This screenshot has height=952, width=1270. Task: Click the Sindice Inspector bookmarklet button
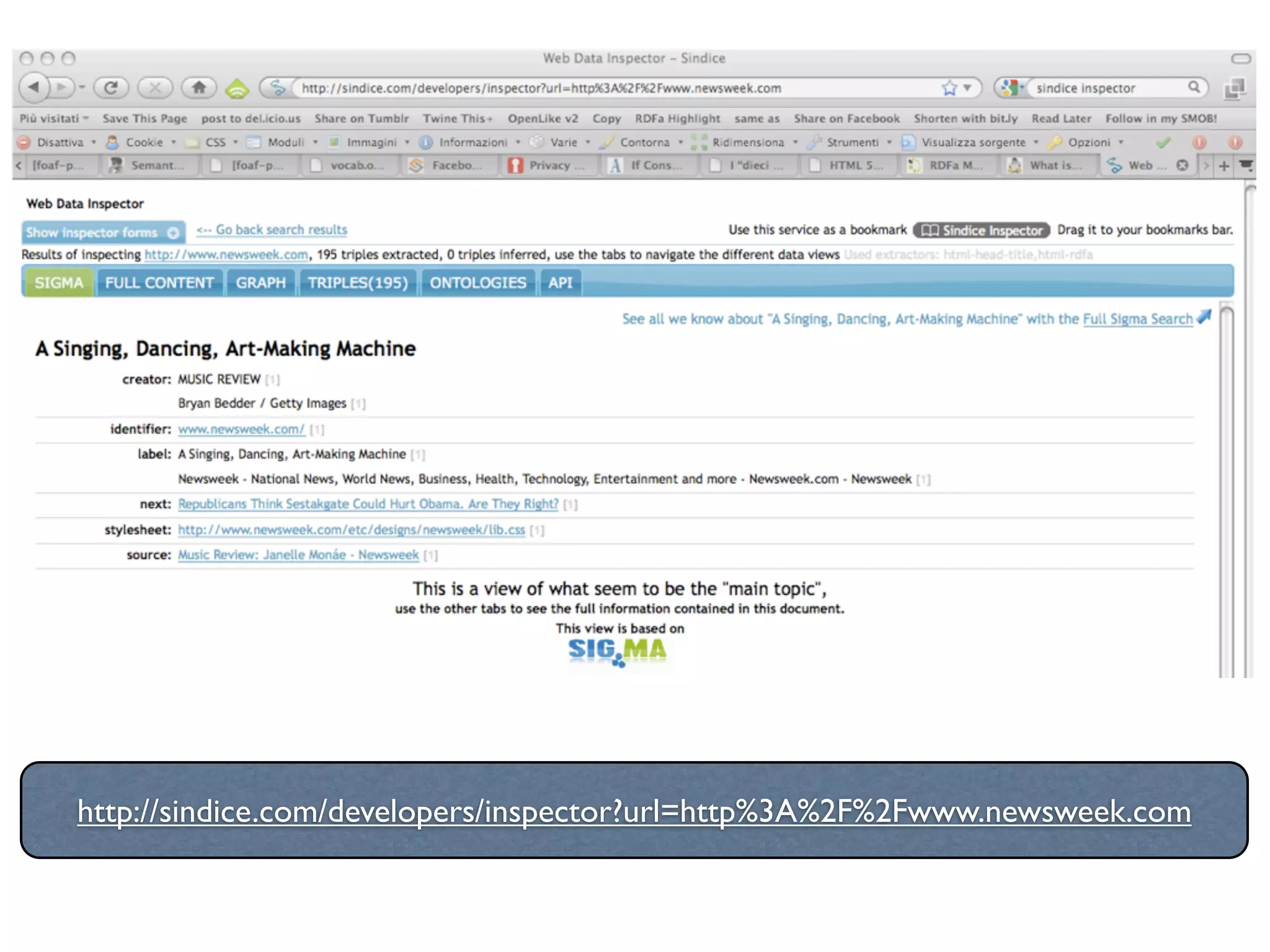981,231
